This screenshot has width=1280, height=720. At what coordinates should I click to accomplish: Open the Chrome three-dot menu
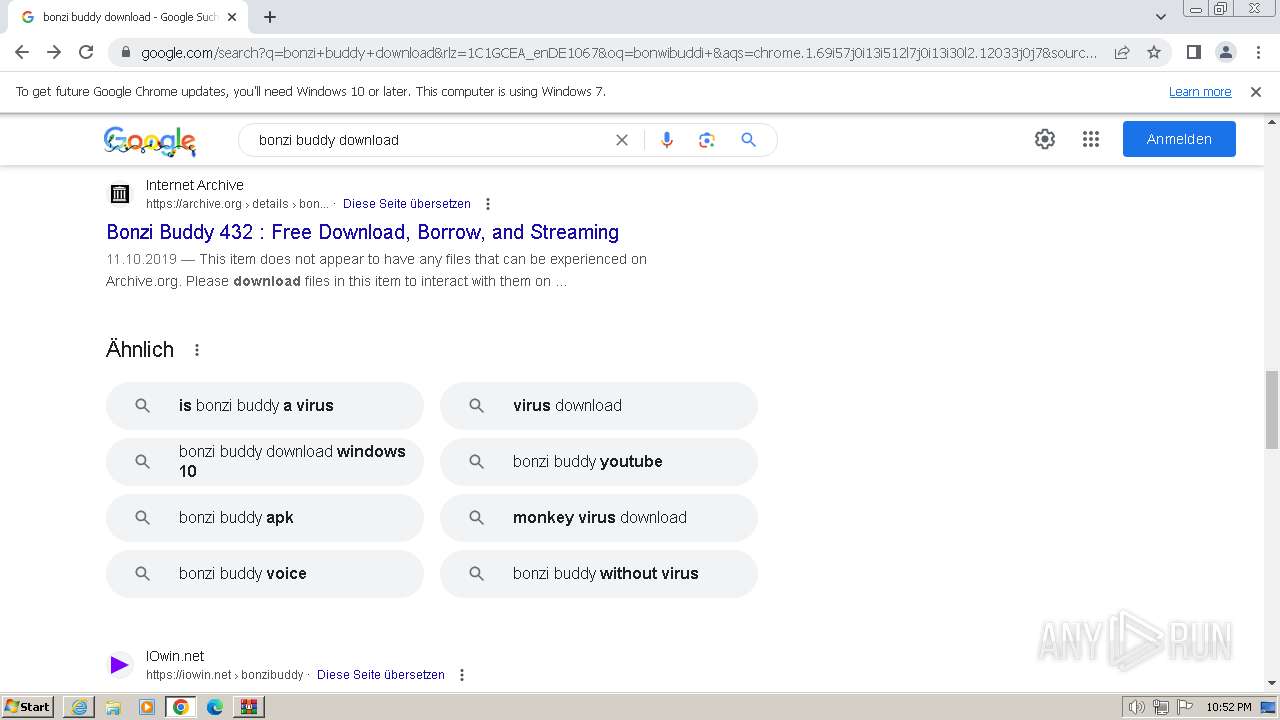point(1257,52)
